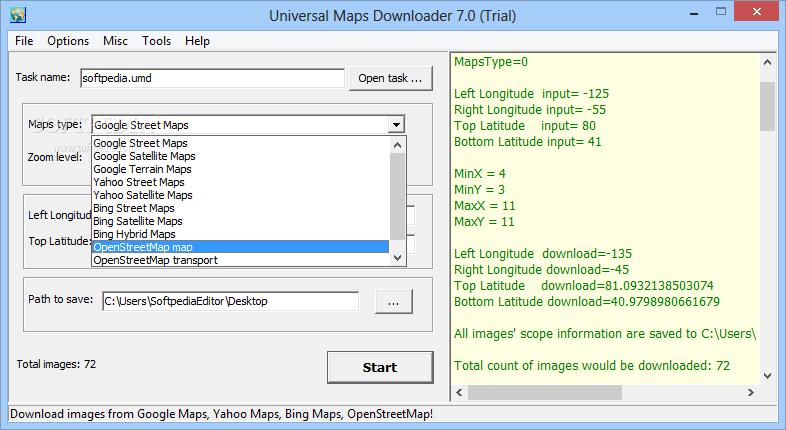This screenshot has width=786, height=430.
Task: Open the Help menu
Action: [x=197, y=41]
